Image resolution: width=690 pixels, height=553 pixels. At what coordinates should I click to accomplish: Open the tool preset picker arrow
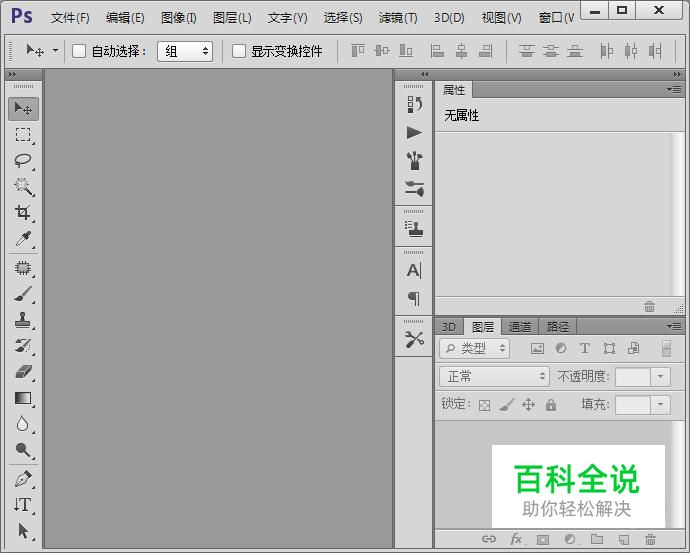point(55,51)
